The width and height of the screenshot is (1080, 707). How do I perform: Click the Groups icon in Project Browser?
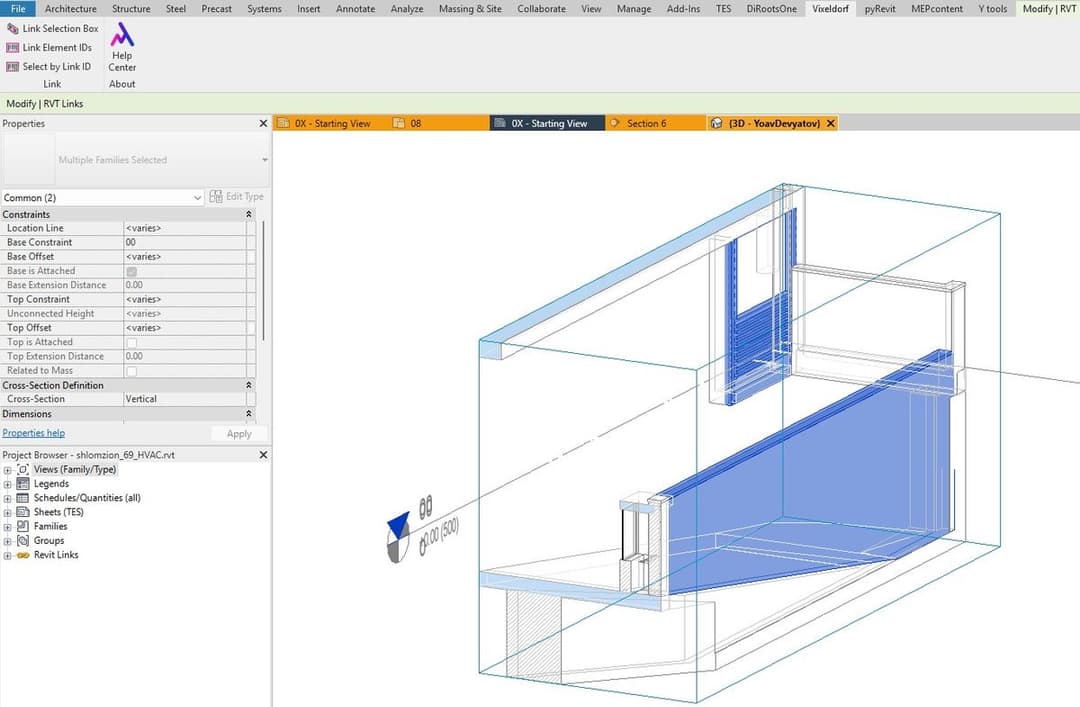(23, 540)
